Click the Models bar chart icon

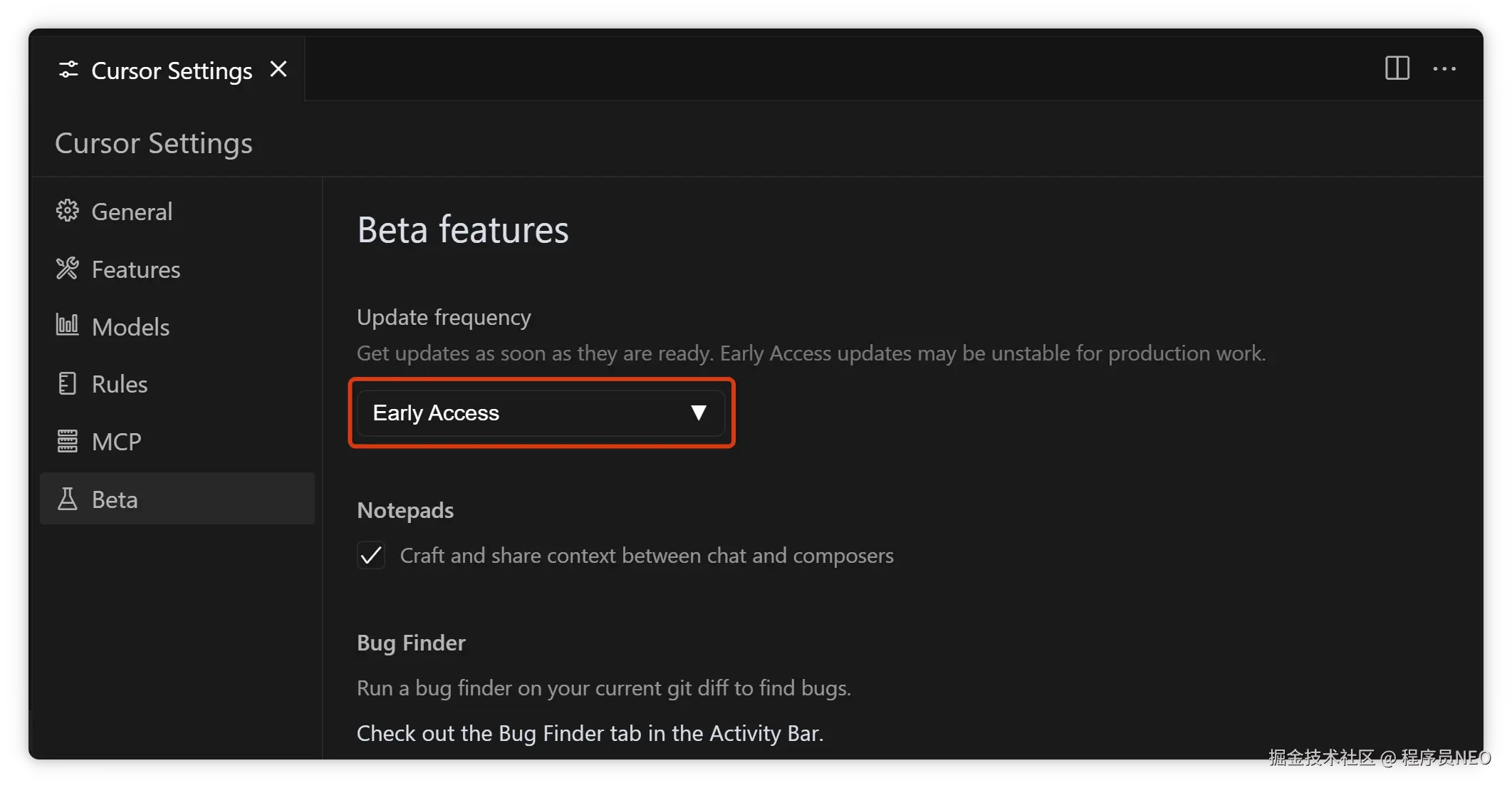pos(68,326)
